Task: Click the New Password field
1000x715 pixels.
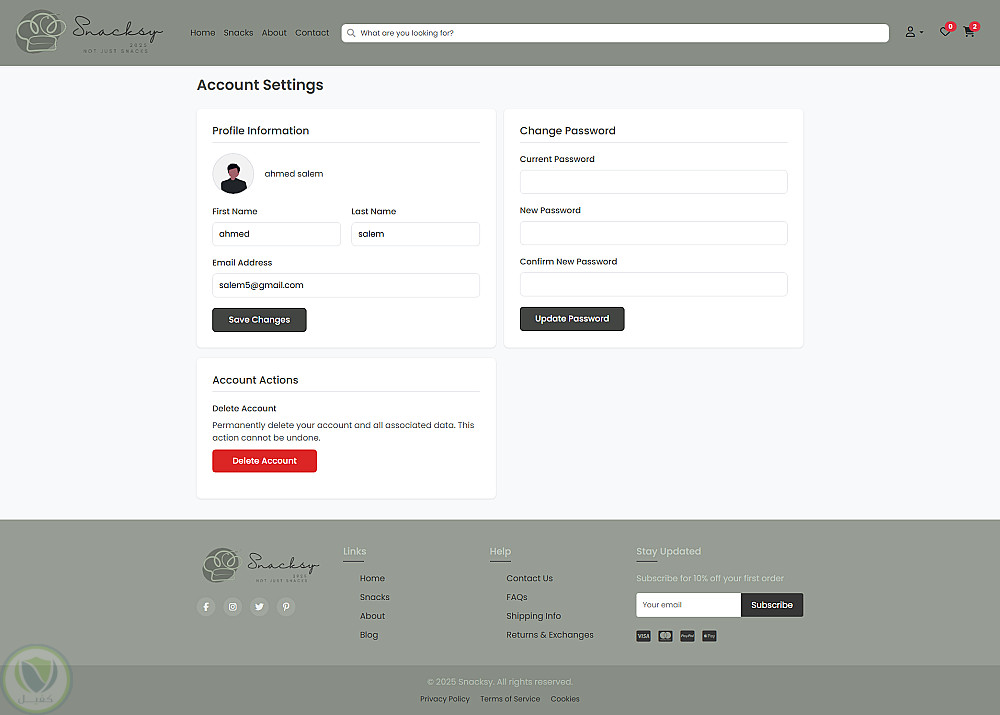Action: tap(653, 233)
